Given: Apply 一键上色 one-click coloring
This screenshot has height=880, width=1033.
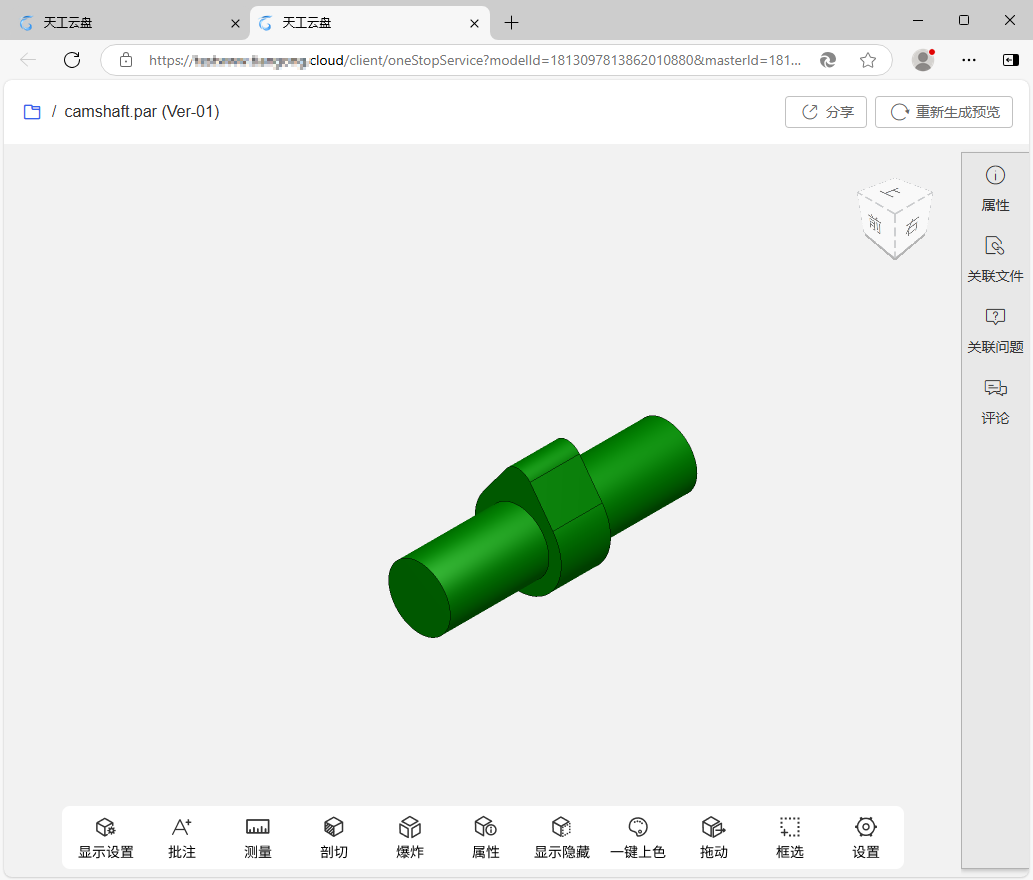Looking at the screenshot, I should tap(638, 838).
